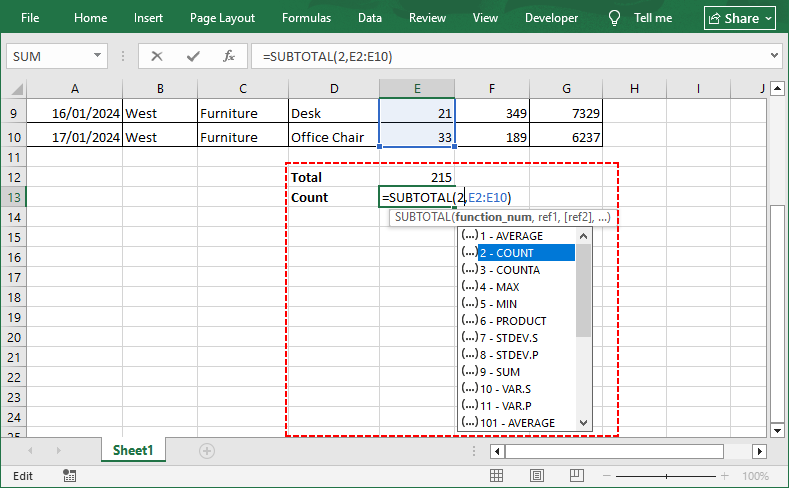Click cell with Office Chair
Screen dimensions: 789x488
click(x=334, y=137)
